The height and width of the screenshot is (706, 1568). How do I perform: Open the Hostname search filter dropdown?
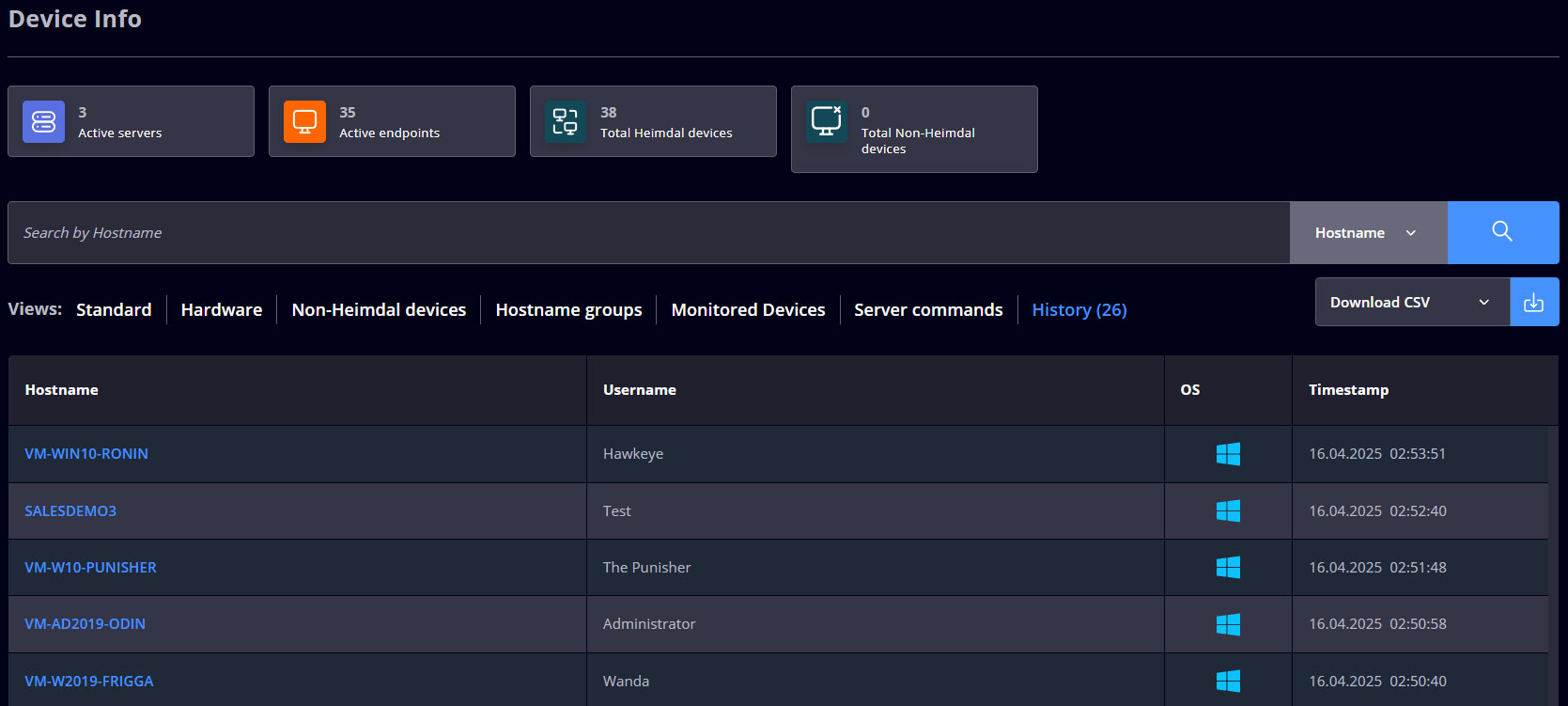(x=1368, y=232)
